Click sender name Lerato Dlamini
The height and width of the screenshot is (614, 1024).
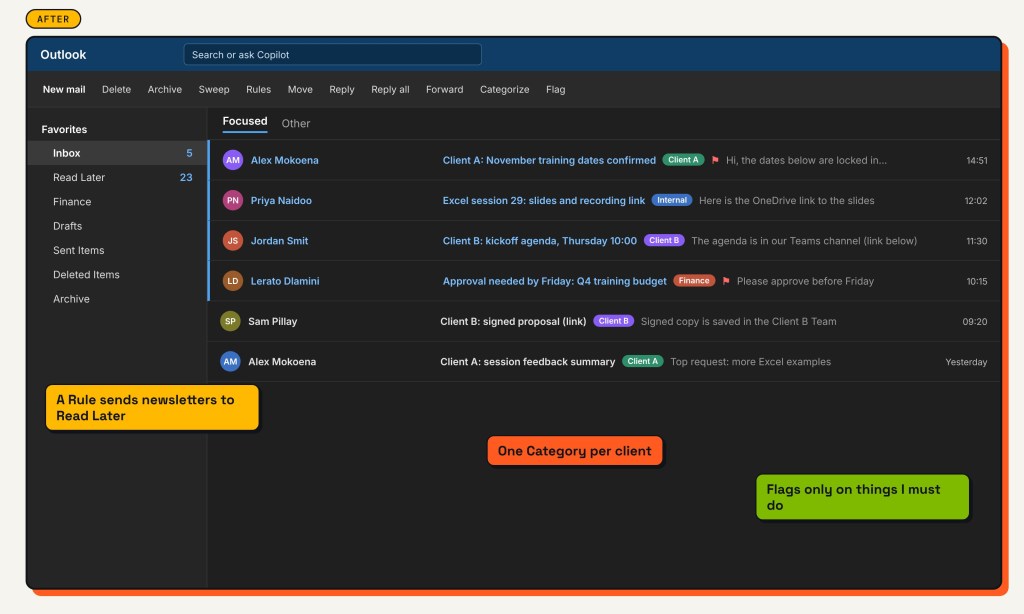coord(285,282)
